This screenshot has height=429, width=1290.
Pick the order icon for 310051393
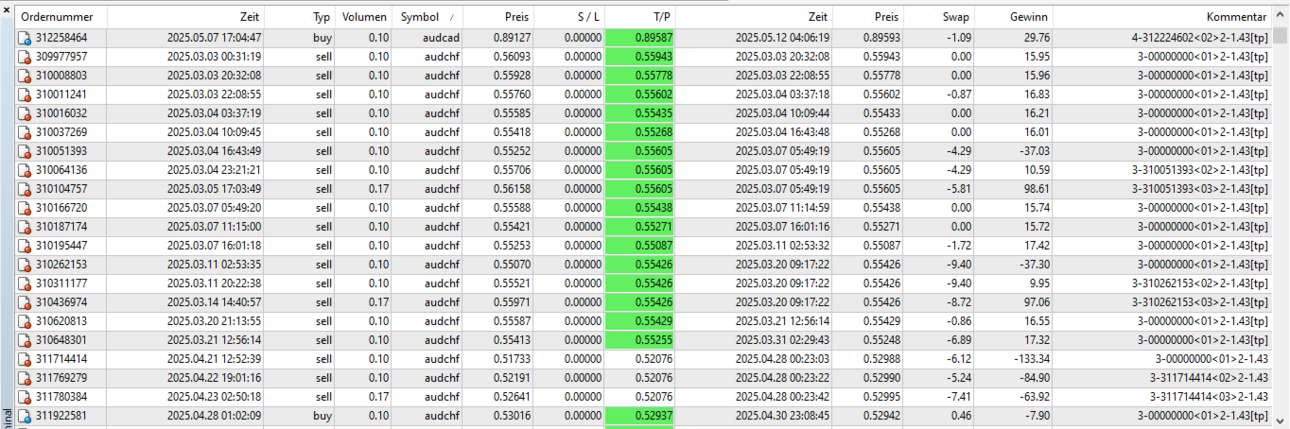coord(24,151)
